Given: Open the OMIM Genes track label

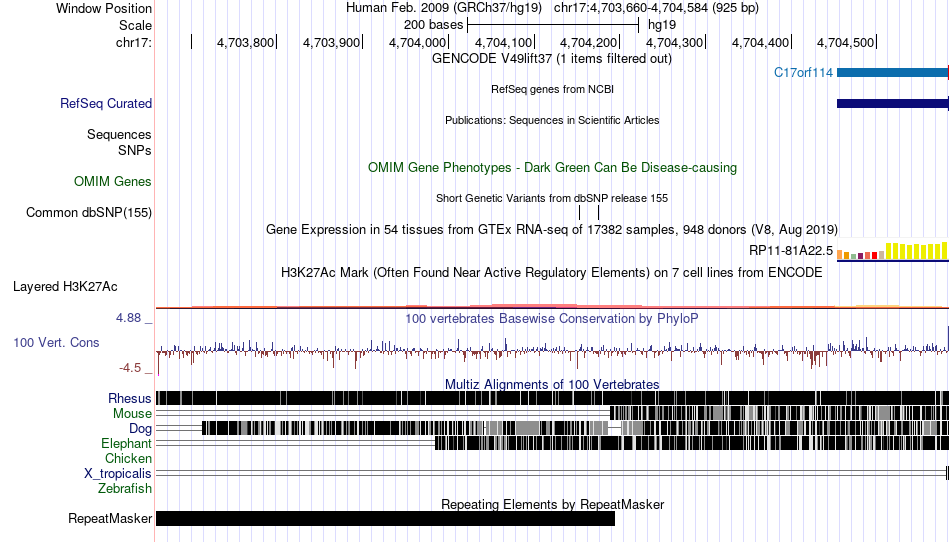Looking at the screenshot, I should (113, 182).
